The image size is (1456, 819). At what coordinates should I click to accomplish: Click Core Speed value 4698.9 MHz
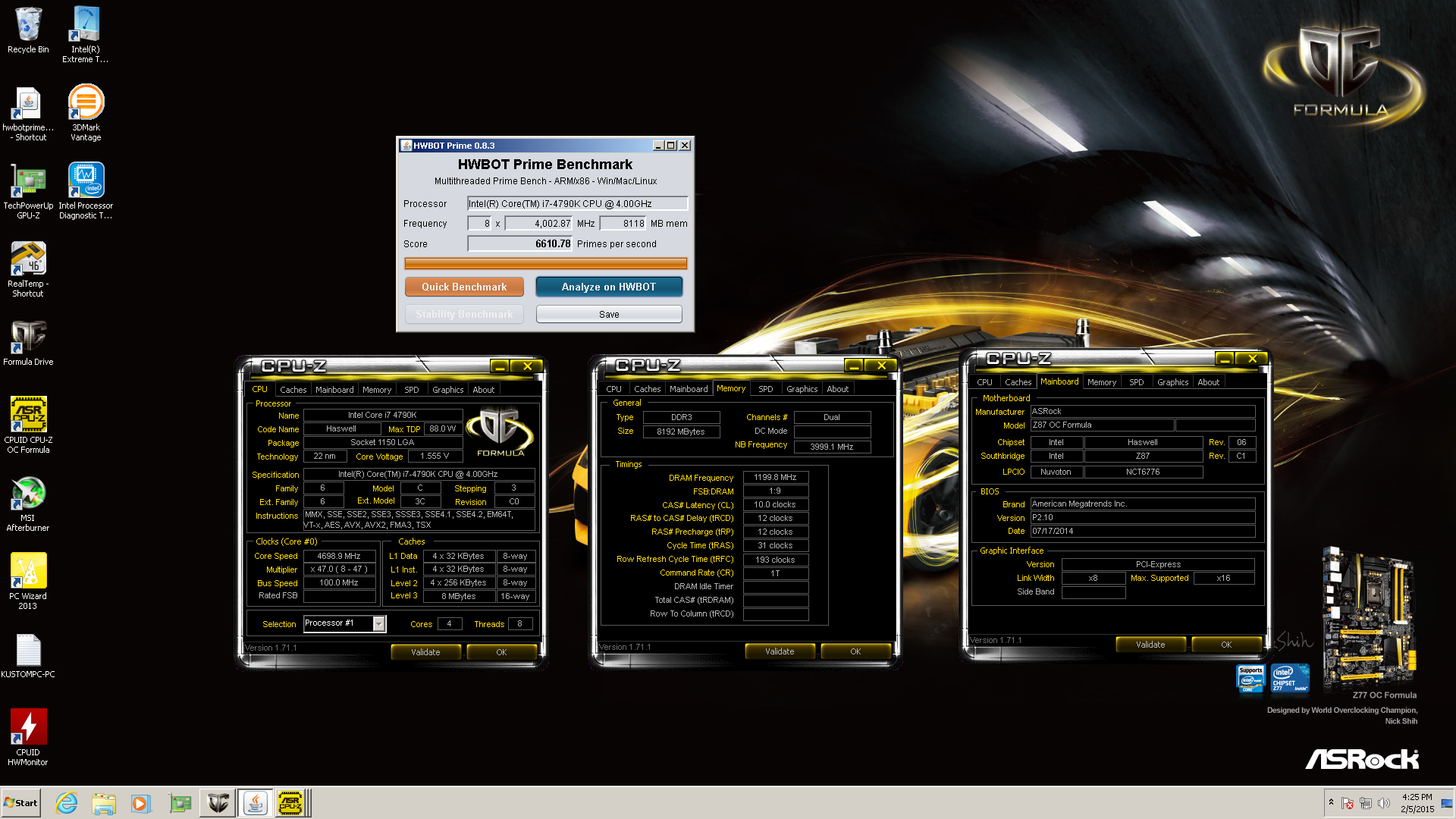339,556
